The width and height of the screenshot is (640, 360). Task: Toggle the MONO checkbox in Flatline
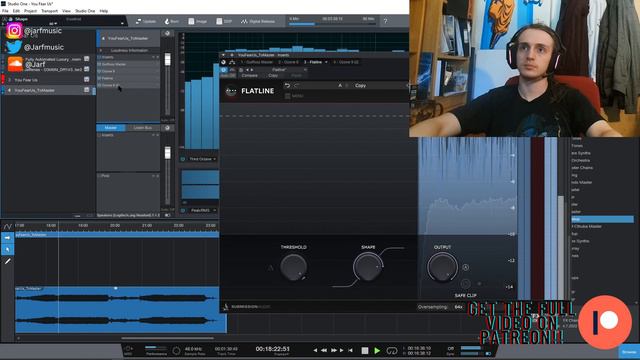pyautogui.click(x=294, y=96)
